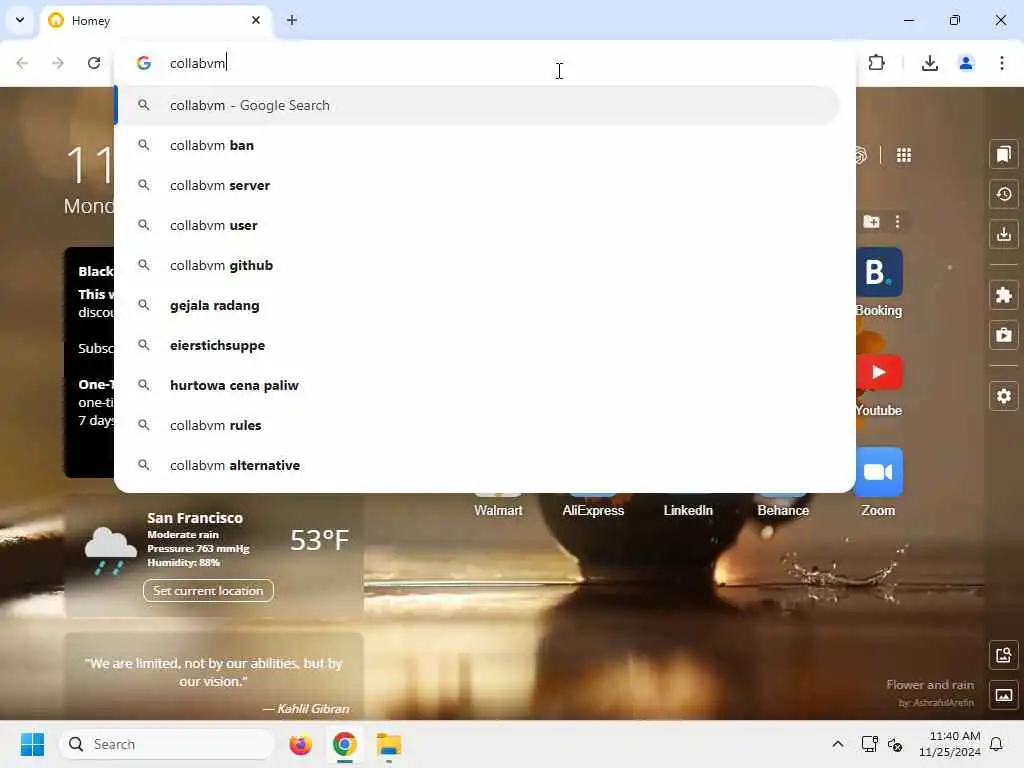Click the image search icon in sidebar
Viewport: 1024px width, 768px height.
click(1004, 654)
